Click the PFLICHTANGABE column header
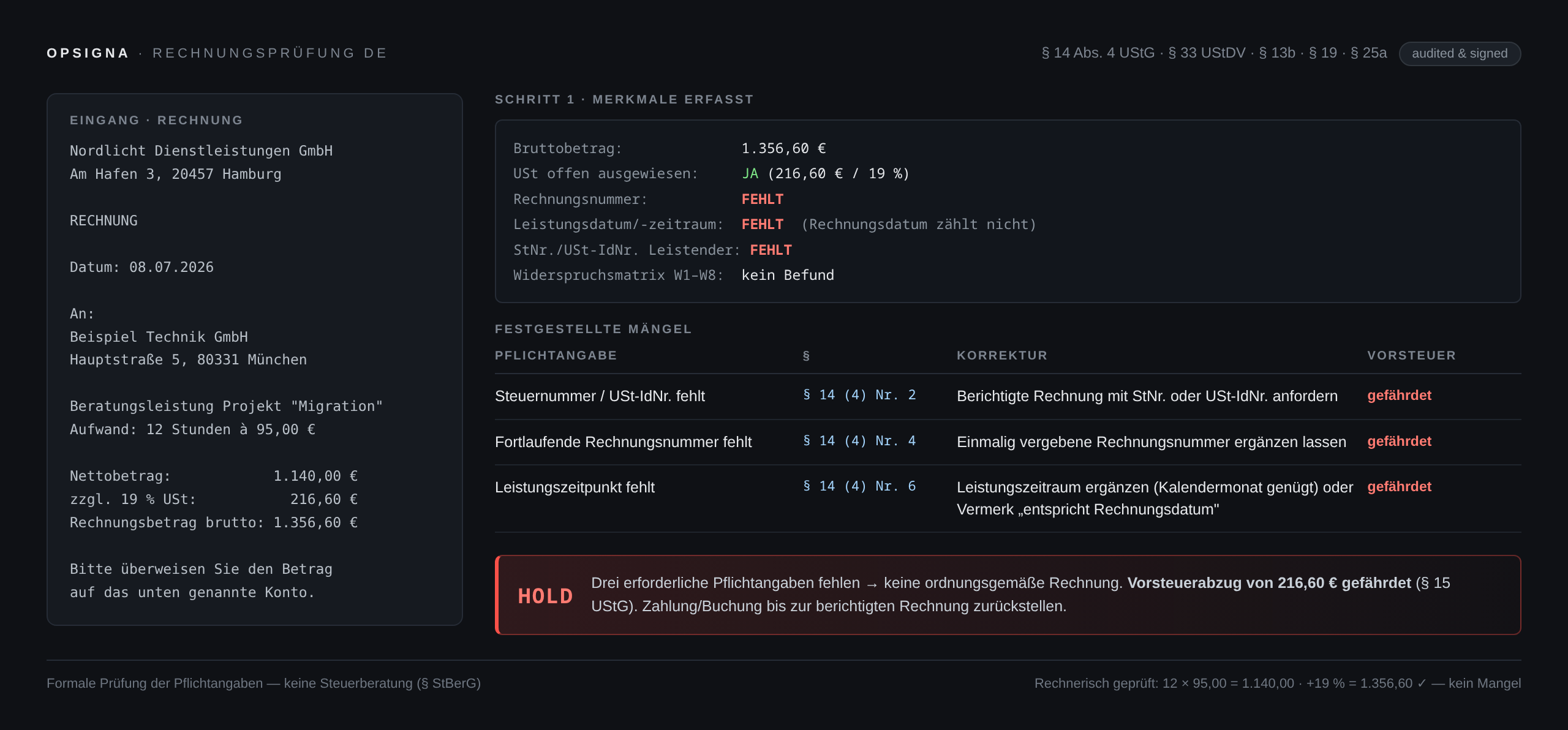The height and width of the screenshot is (730, 1568). pos(556,355)
